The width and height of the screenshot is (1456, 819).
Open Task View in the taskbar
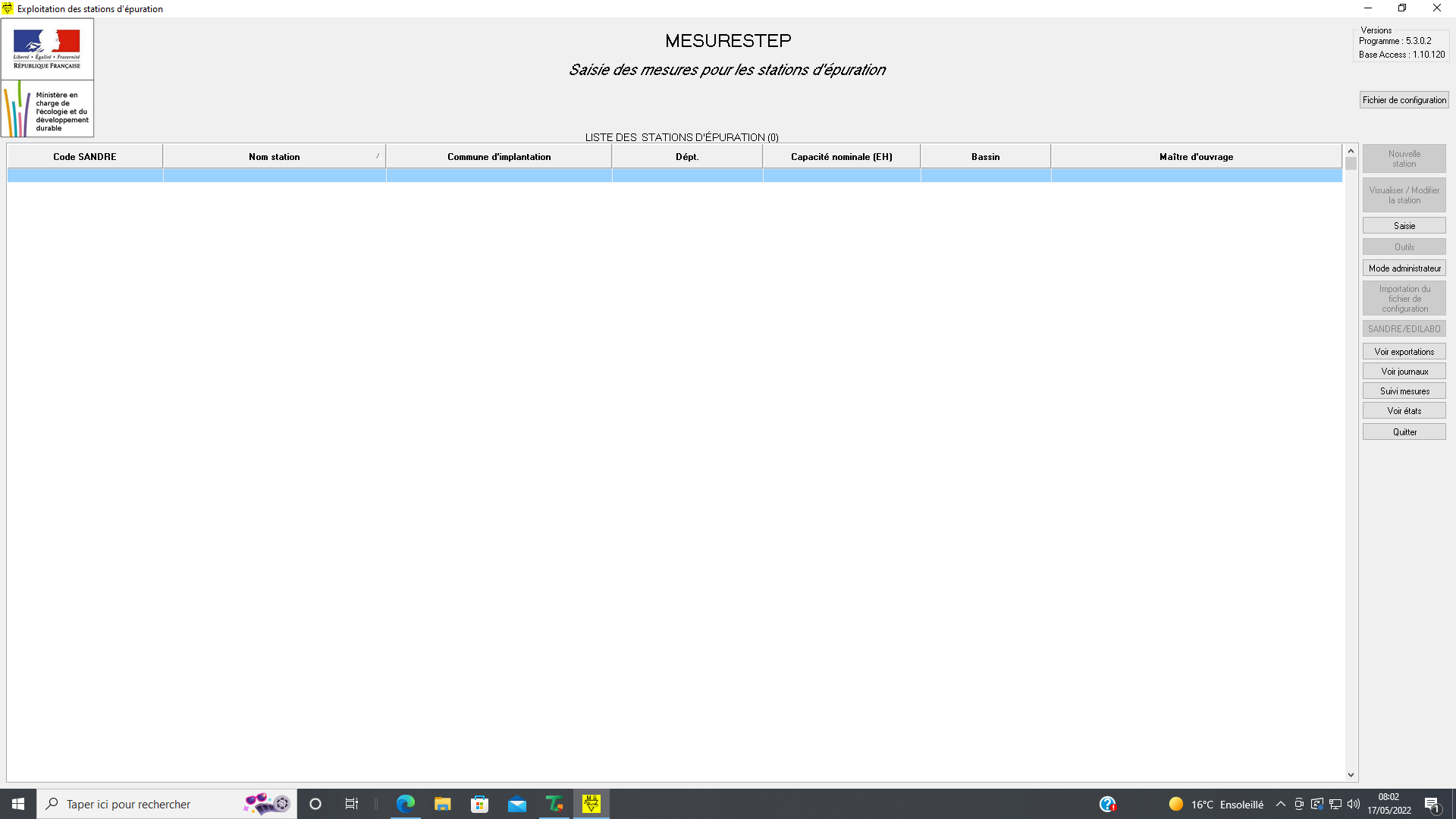(x=352, y=804)
